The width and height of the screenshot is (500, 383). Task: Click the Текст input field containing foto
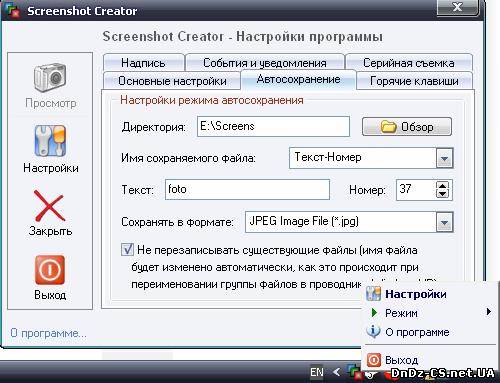click(247, 190)
